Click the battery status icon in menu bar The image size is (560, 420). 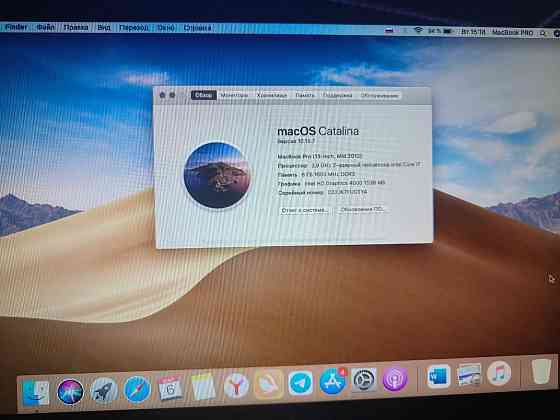[x=449, y=31]
